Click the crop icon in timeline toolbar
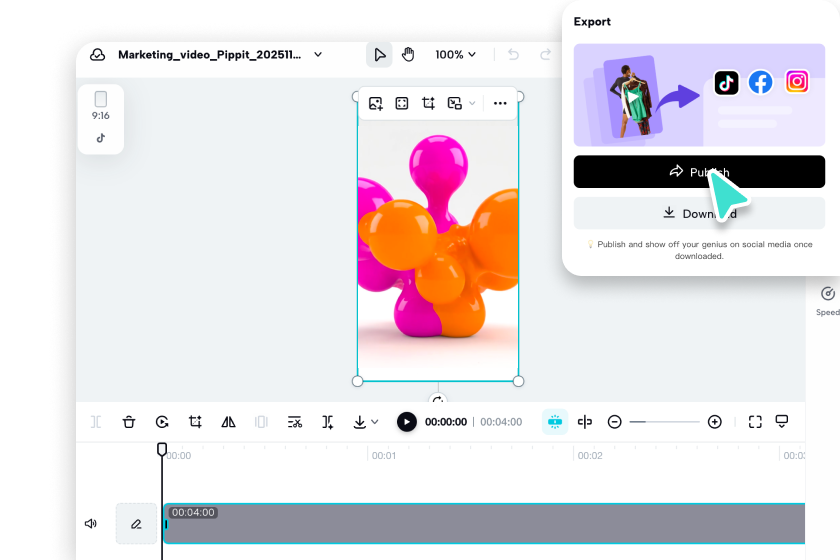This screenshot has width=840, height=560. pyautogui.click(x=195, y=422)
